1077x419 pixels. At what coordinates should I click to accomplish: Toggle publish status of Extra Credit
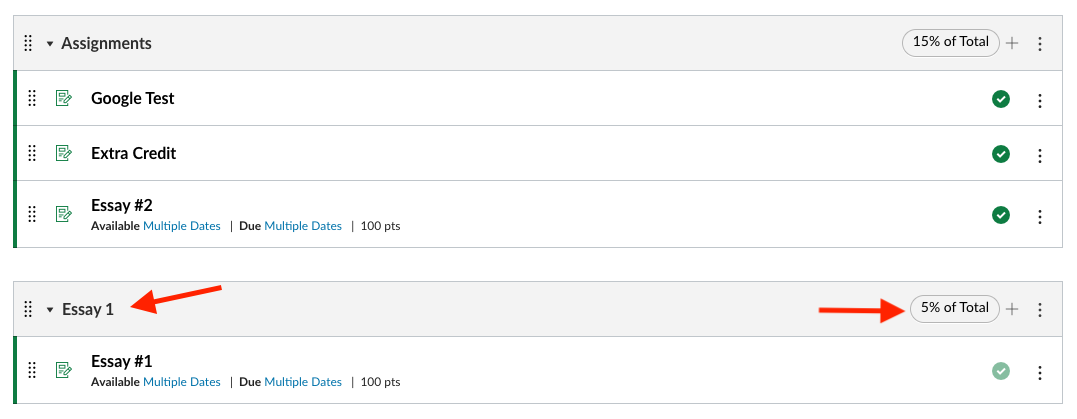[x=1001, y=154]
